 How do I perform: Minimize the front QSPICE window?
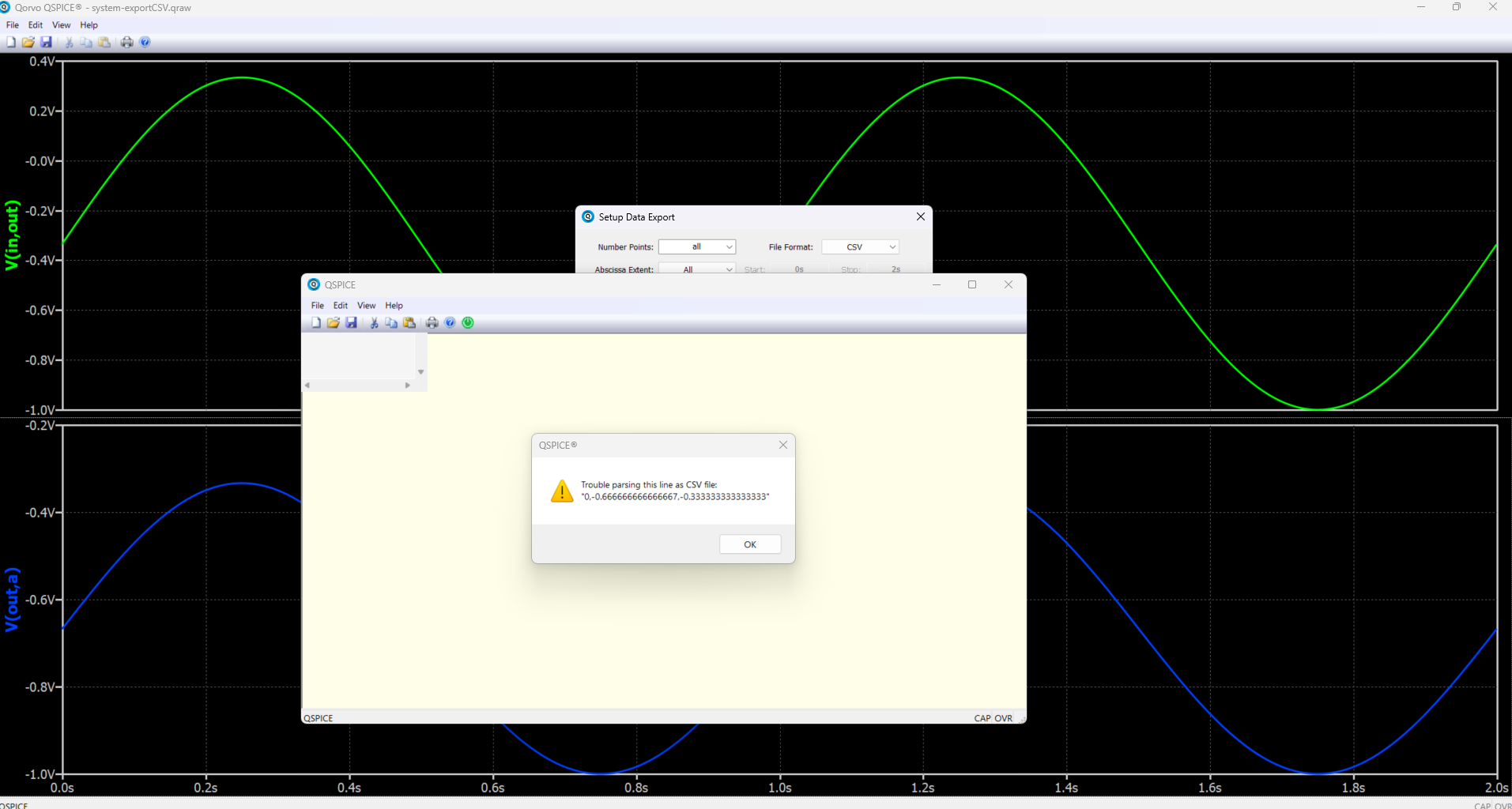pyautogui.click(x=937, y=284)
